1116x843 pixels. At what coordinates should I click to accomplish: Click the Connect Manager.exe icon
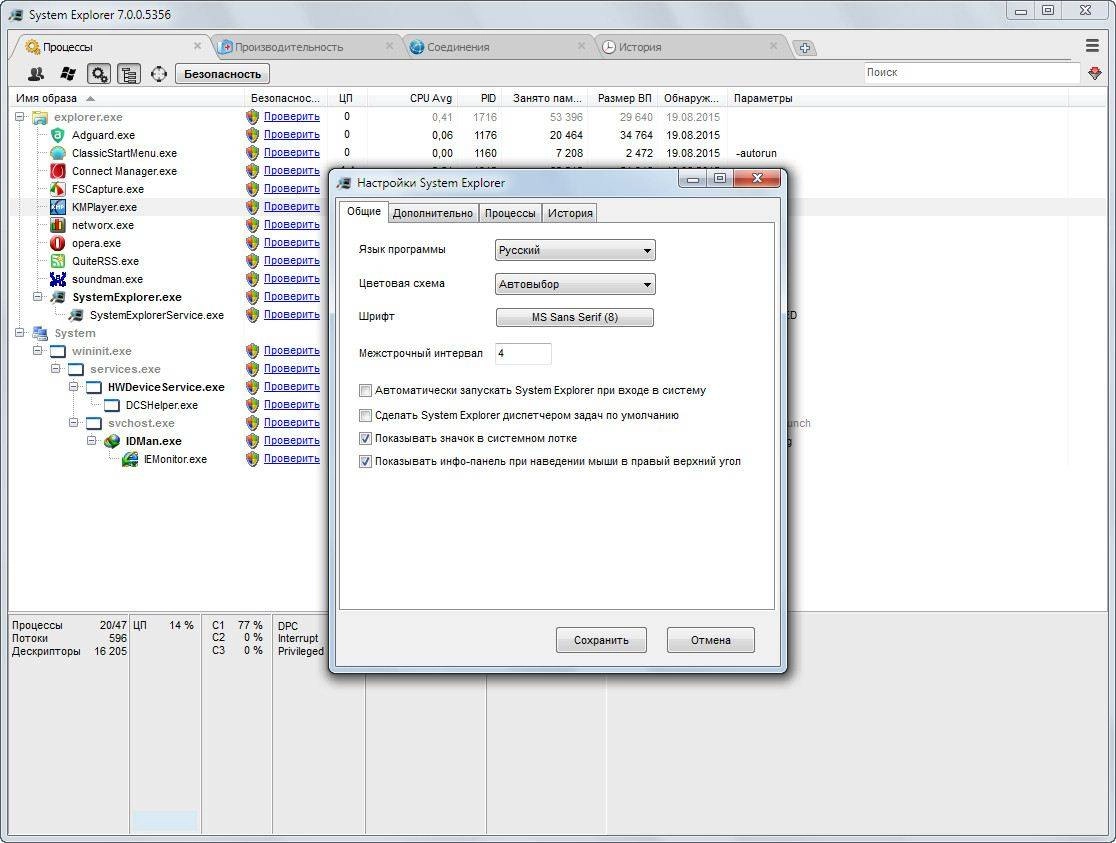tap(58, 171)
